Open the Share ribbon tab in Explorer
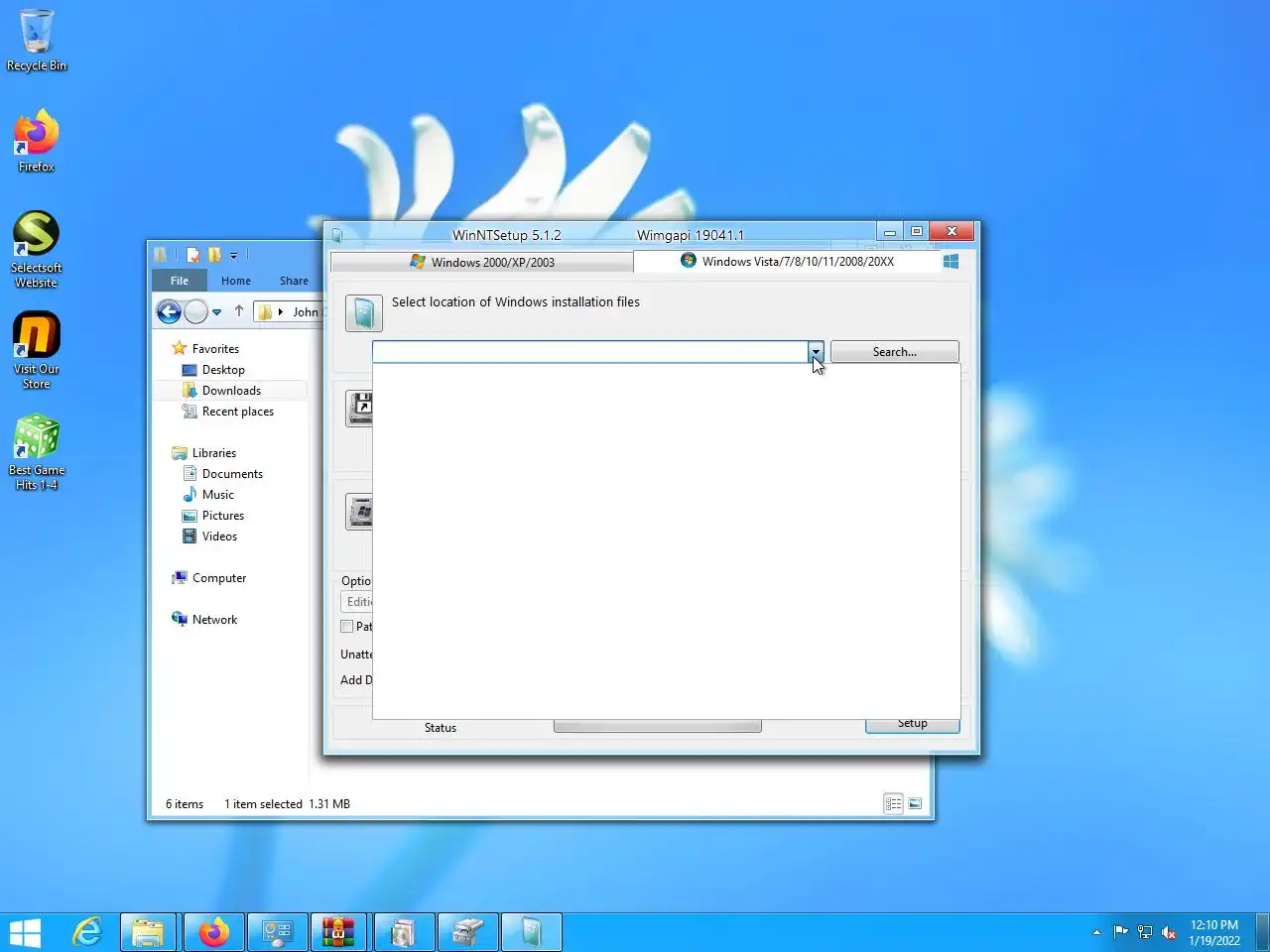This screenshot has width=1270, height=952. pos(294,281)
